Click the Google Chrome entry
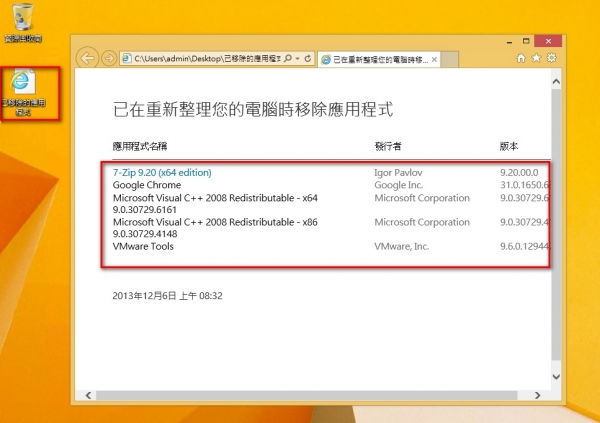This screenshot has width=600, height=423. [147, 185]
